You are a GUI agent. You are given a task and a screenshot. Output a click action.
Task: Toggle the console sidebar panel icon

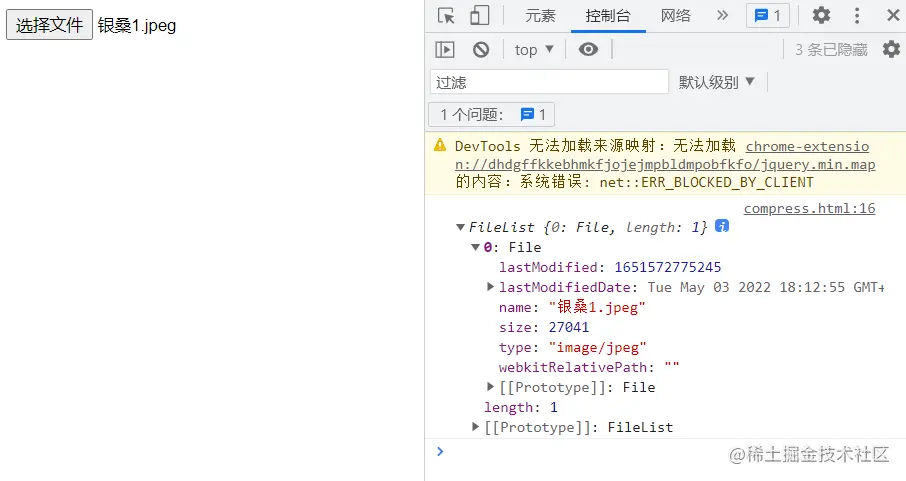pos(445,50)
